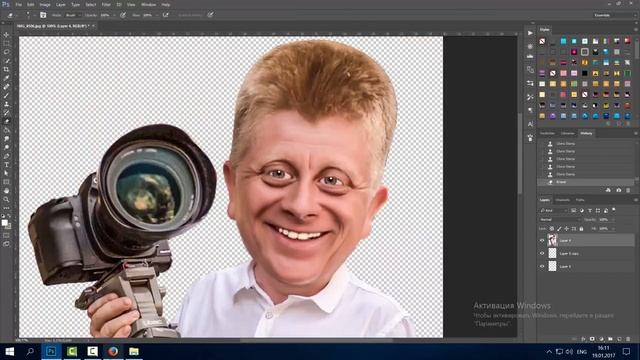The image size is (640, 360).
Task: Select the History Brush tool
Action: 6,113
